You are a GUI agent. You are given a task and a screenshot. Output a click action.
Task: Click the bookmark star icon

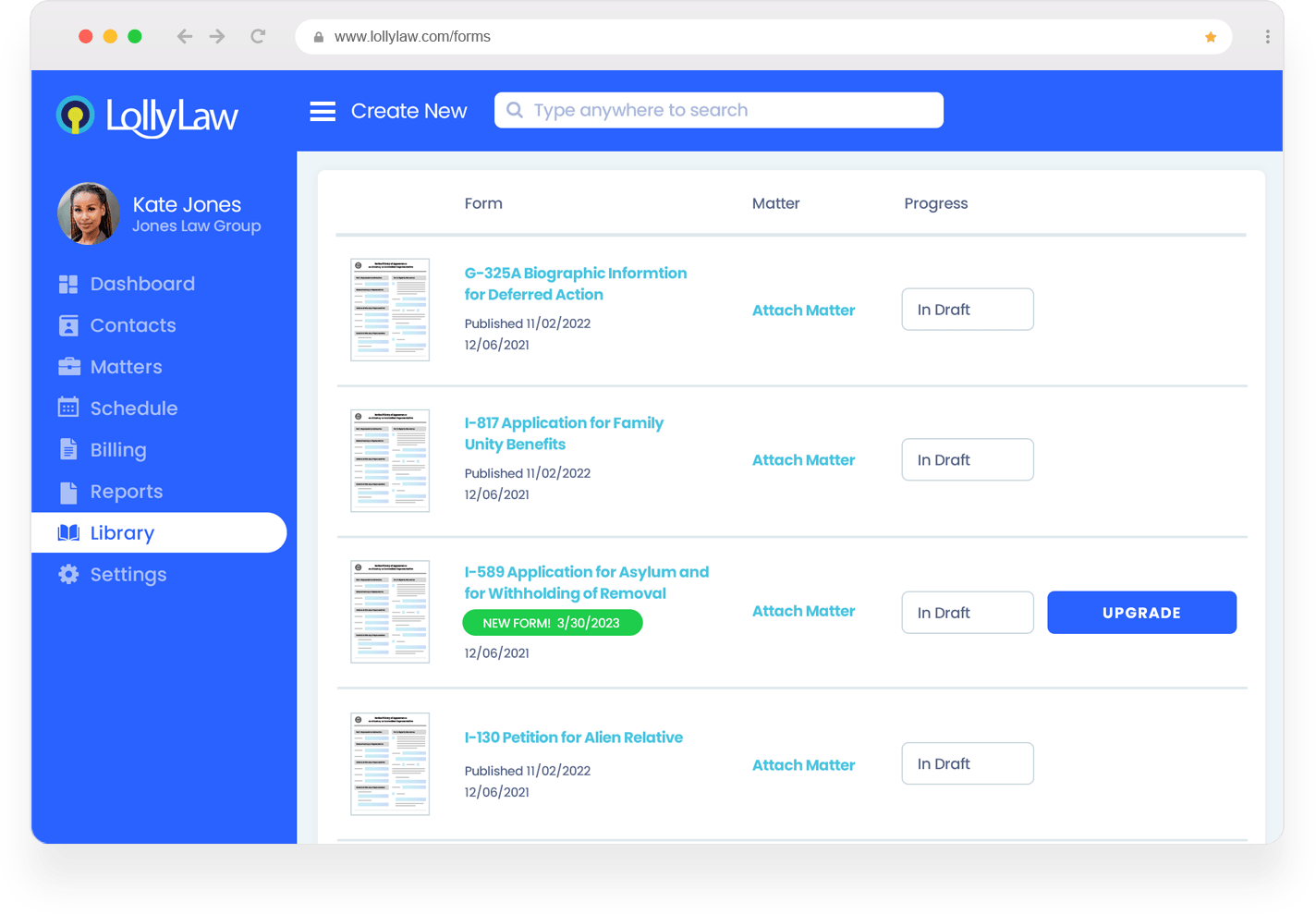tap(1211, 37)
